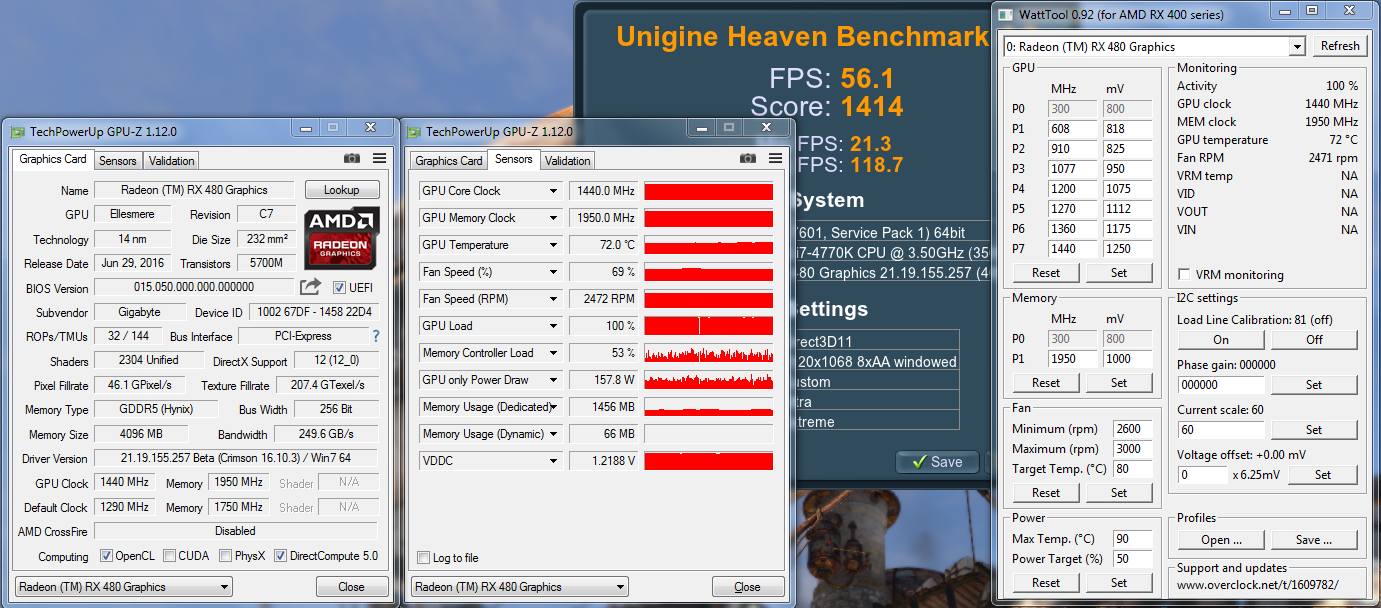Expand GPU only Power Draw dropdown
This screenshot has height=608, width=1381.
553,380
